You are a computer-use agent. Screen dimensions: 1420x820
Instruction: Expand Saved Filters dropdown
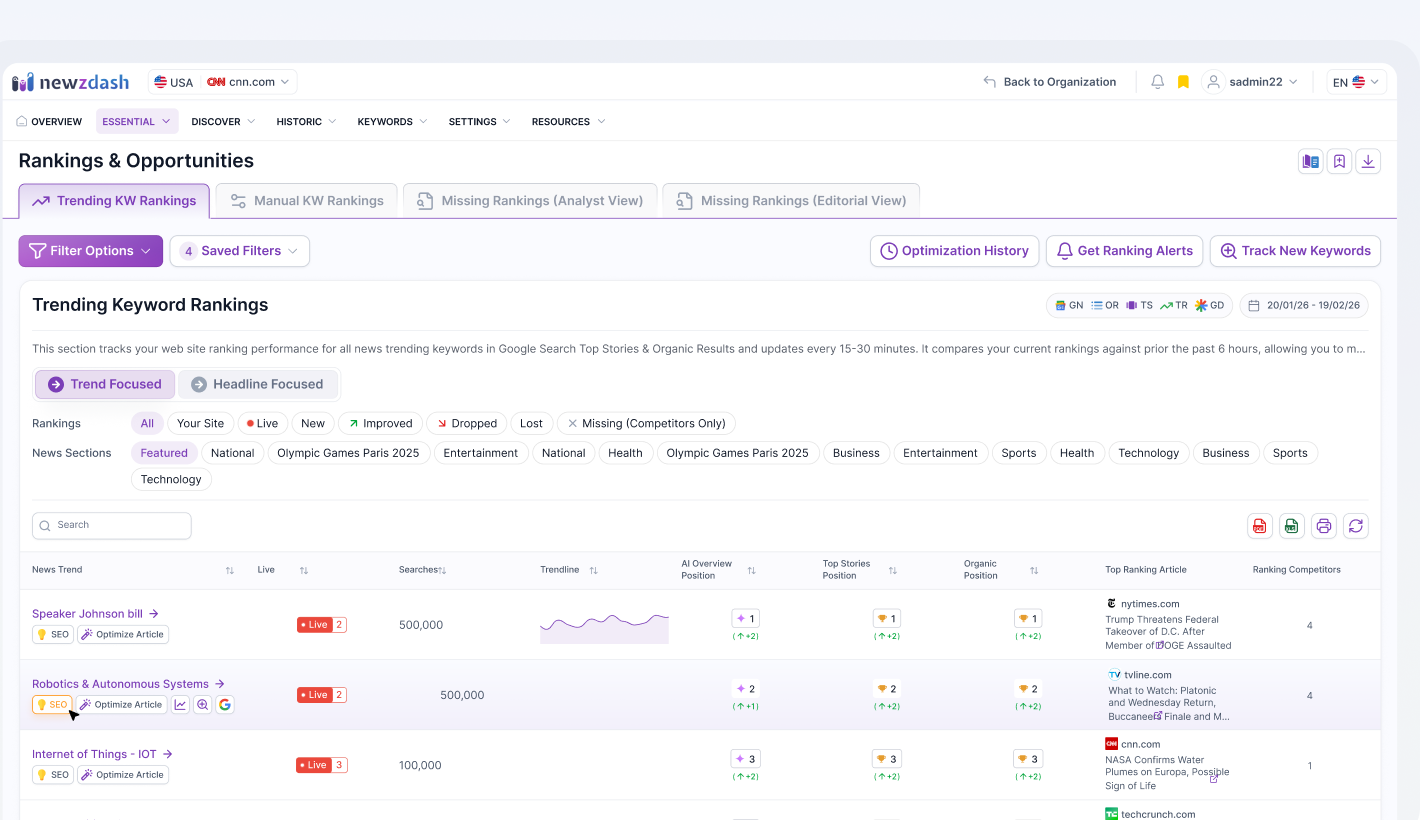[x=240, y=251]
